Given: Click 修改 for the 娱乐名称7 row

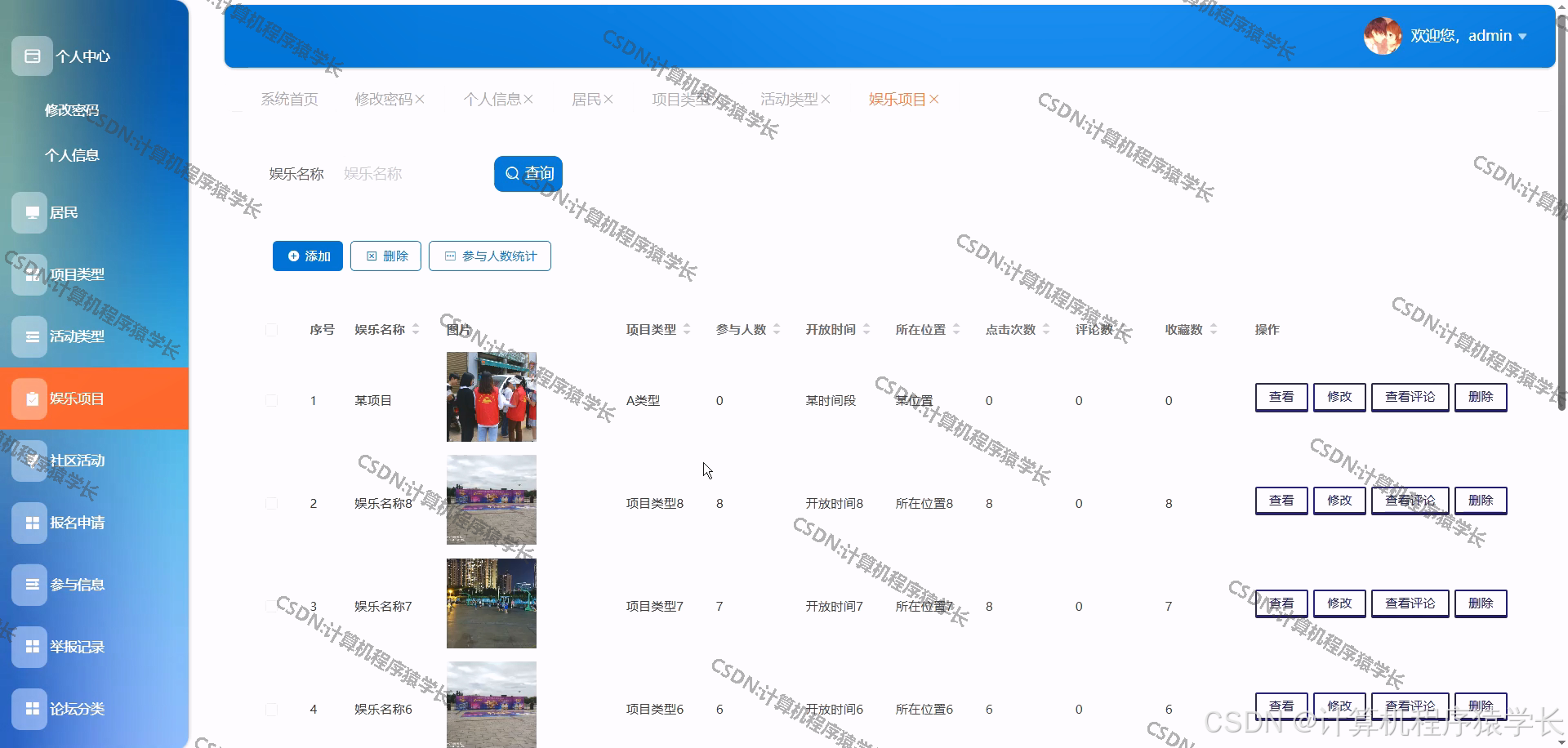Looking at the screenshot, I should tap(1339, 603).
